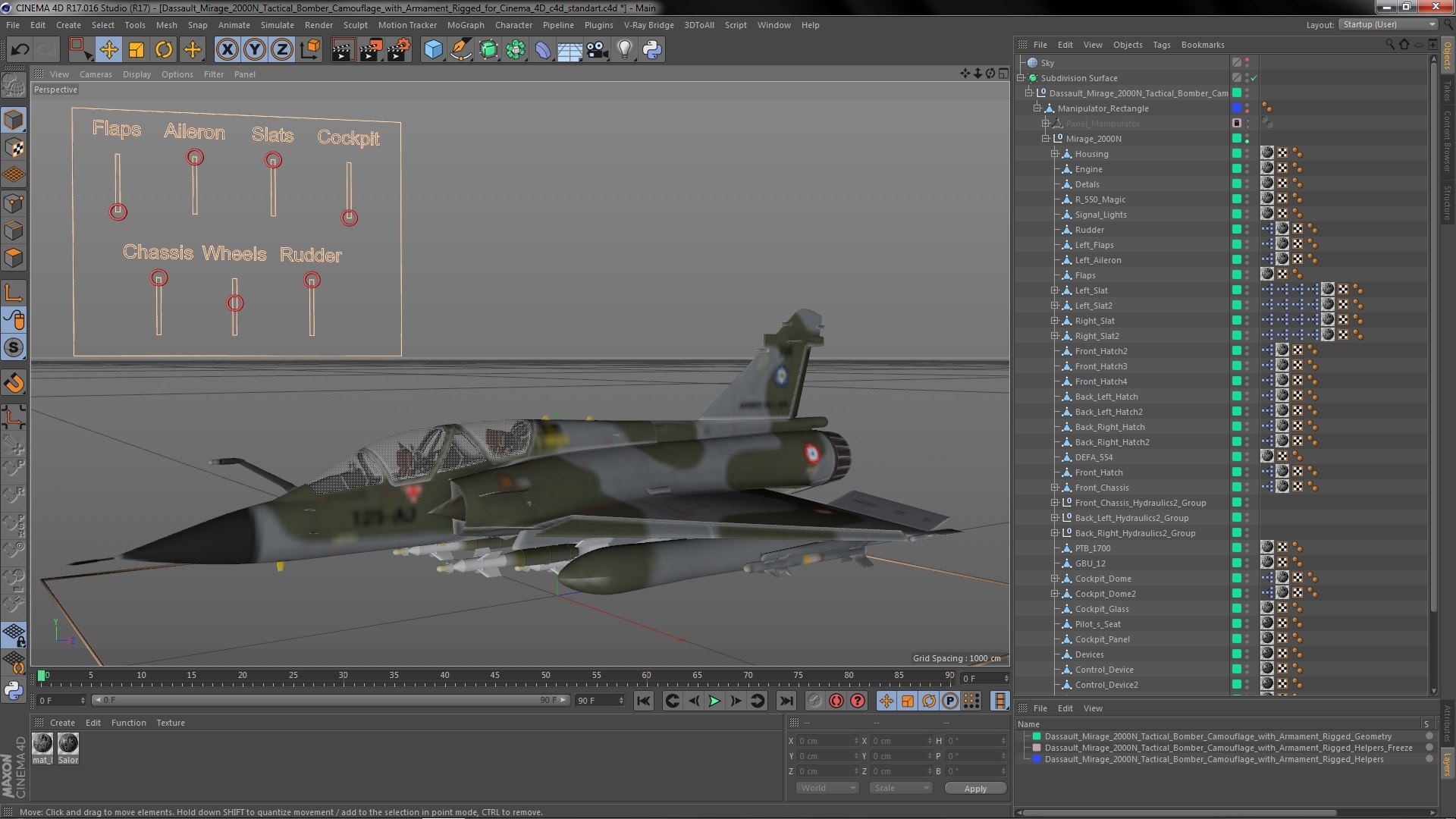Viewport: 1456px width, 819px height.
Task: Expand the Left_Slat tree node
Action: click(1054, 290)
